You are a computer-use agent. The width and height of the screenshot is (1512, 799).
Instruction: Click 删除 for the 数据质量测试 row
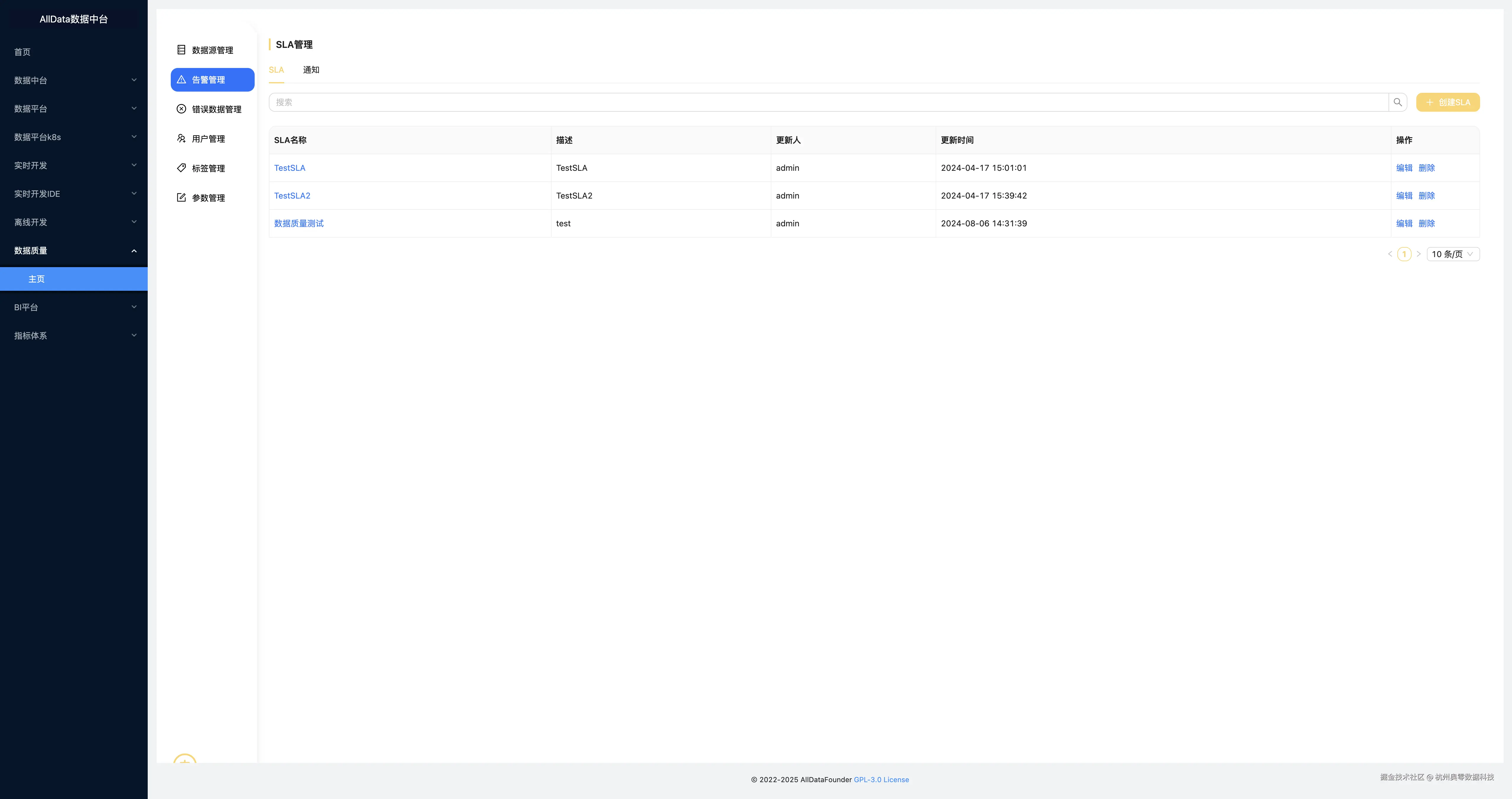click(1426, 224)
